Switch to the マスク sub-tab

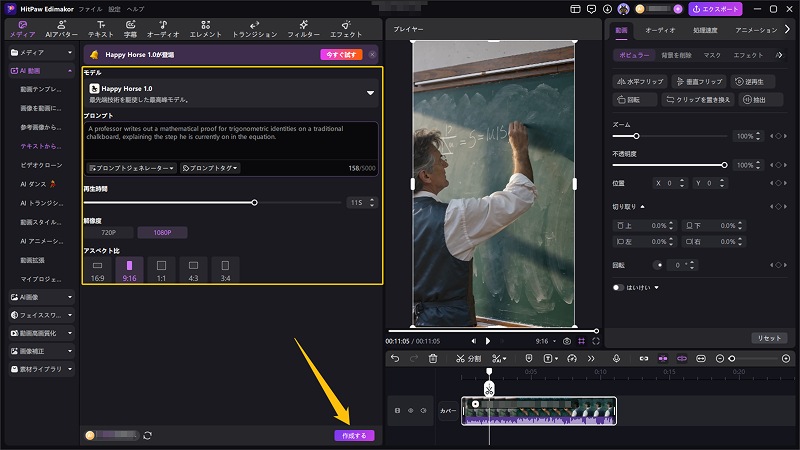tap(712, 55)
